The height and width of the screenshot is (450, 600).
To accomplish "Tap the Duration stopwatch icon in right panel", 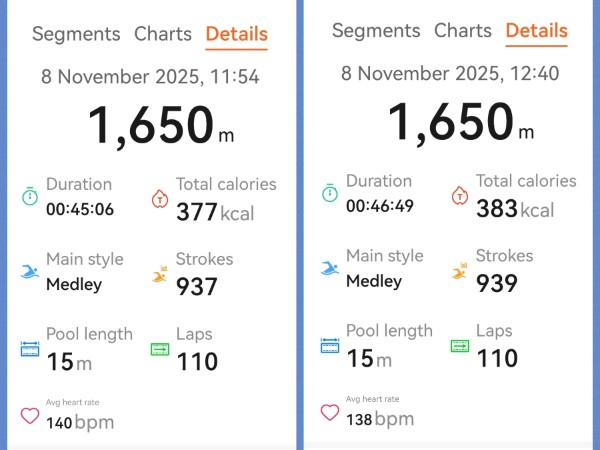I will [x=330, y=193].
